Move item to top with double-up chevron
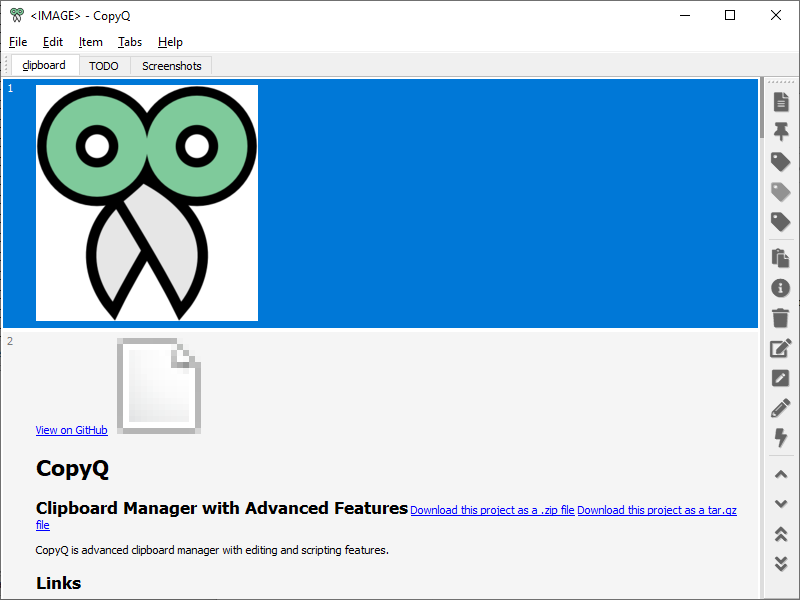The image size is (800, 600). coord(781,534)
